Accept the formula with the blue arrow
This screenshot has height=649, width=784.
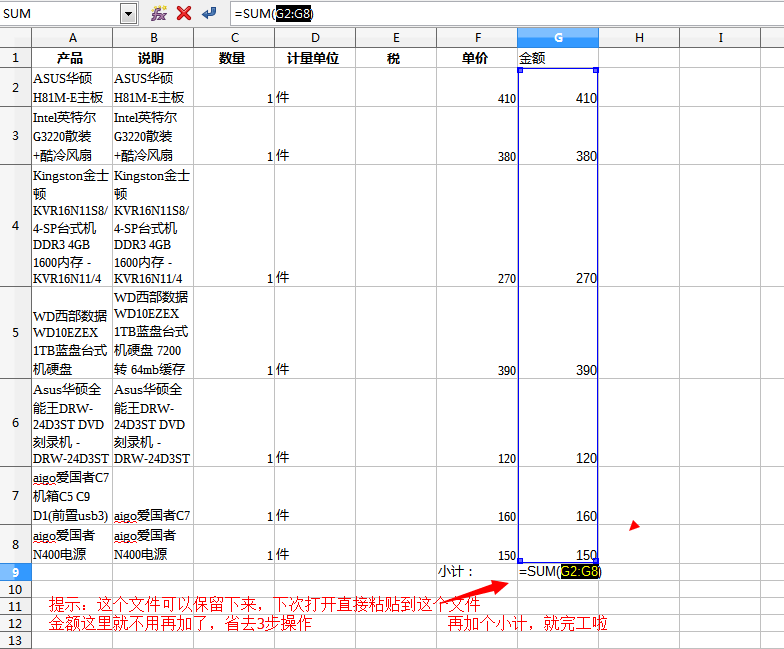pyautogui.click(x=209, y=13)
